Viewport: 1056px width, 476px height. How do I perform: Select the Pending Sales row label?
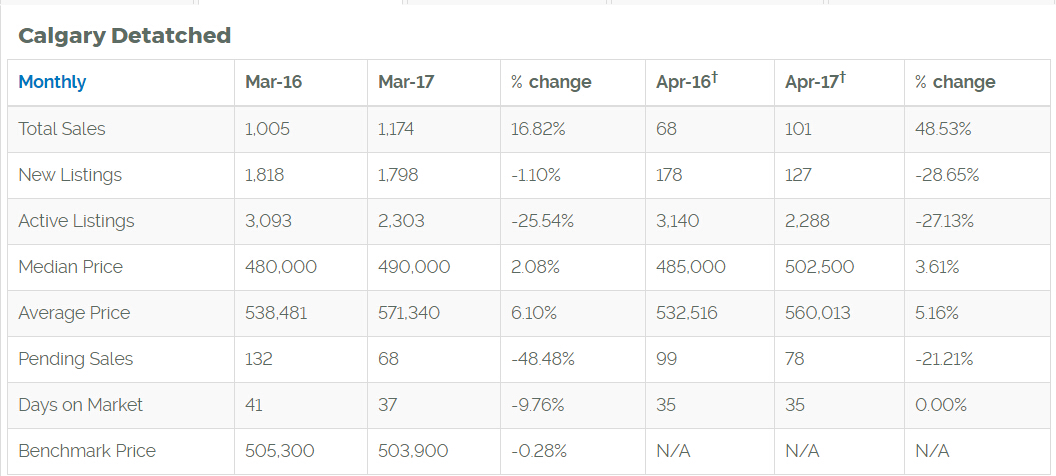[x=75, y=359]
